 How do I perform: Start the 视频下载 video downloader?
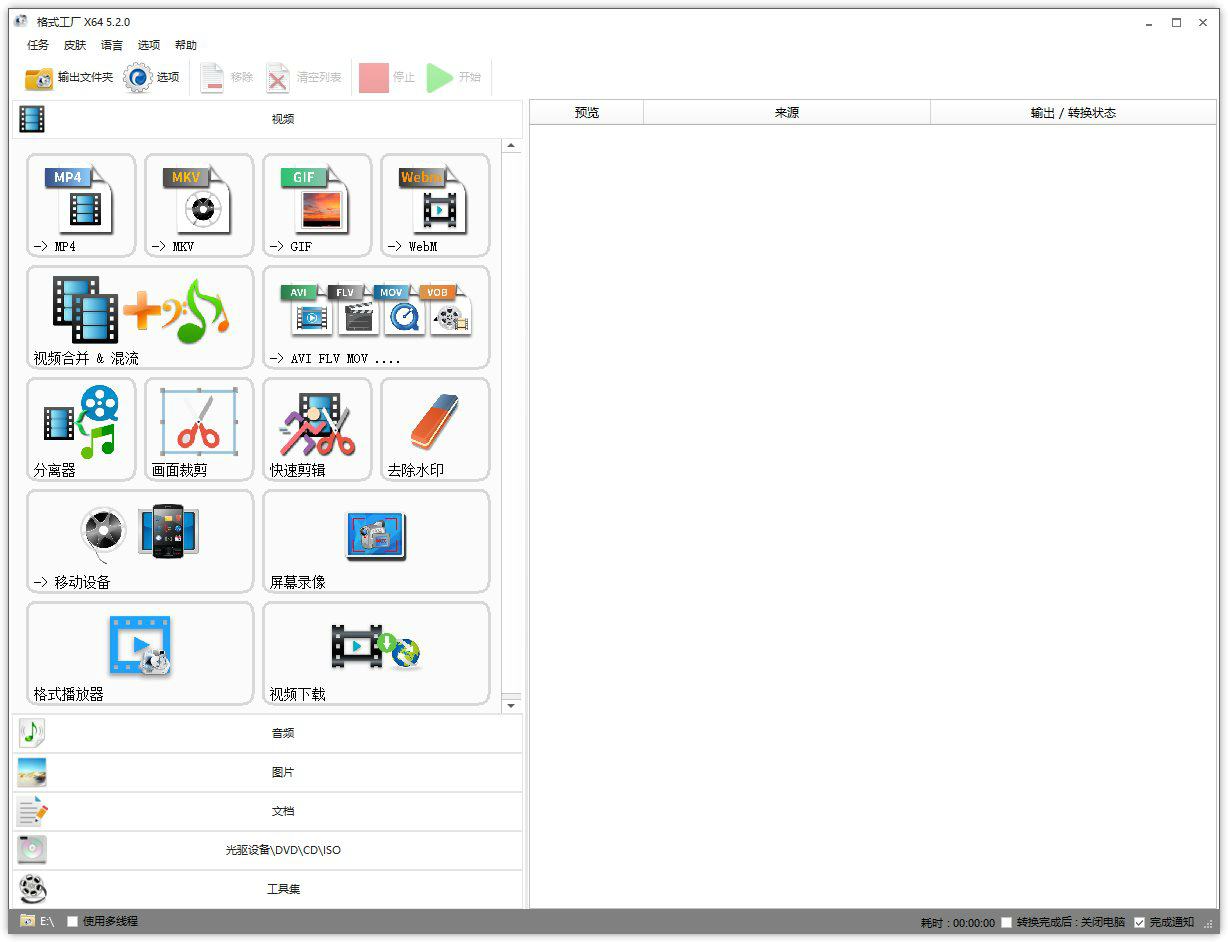tap(376, 653)
